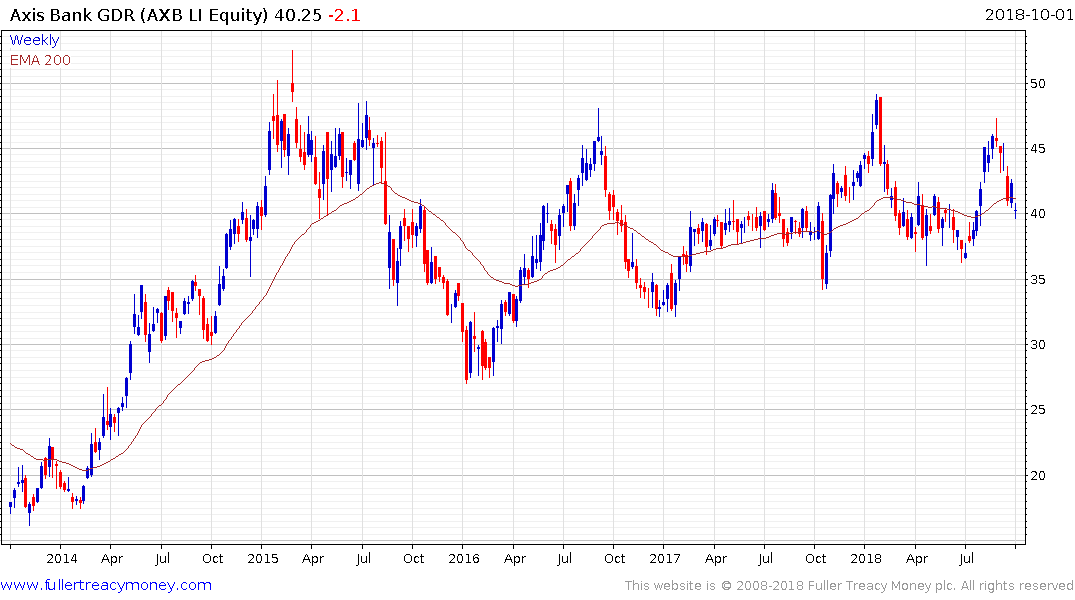Select the Weekly interval label
The height and width of the screenshot is (600, 1075).
pos(34,41)
